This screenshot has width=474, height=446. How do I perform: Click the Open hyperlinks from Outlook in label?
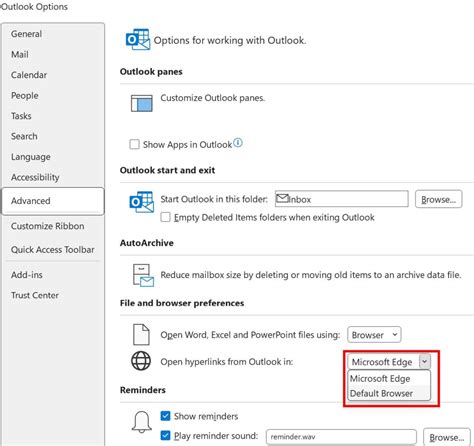[227, 362]
